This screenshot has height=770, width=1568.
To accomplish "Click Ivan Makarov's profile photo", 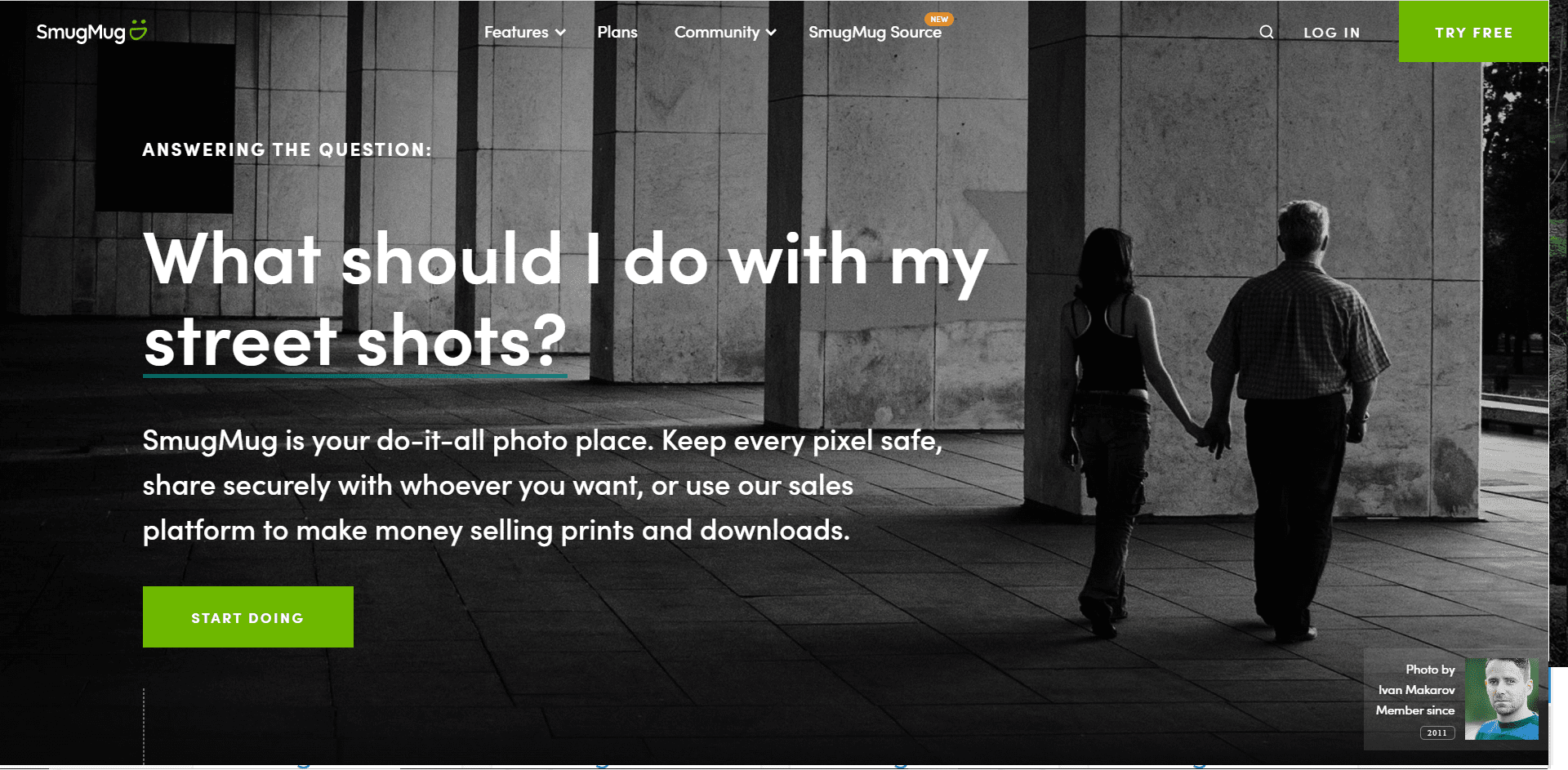I will pos(1501,699).
